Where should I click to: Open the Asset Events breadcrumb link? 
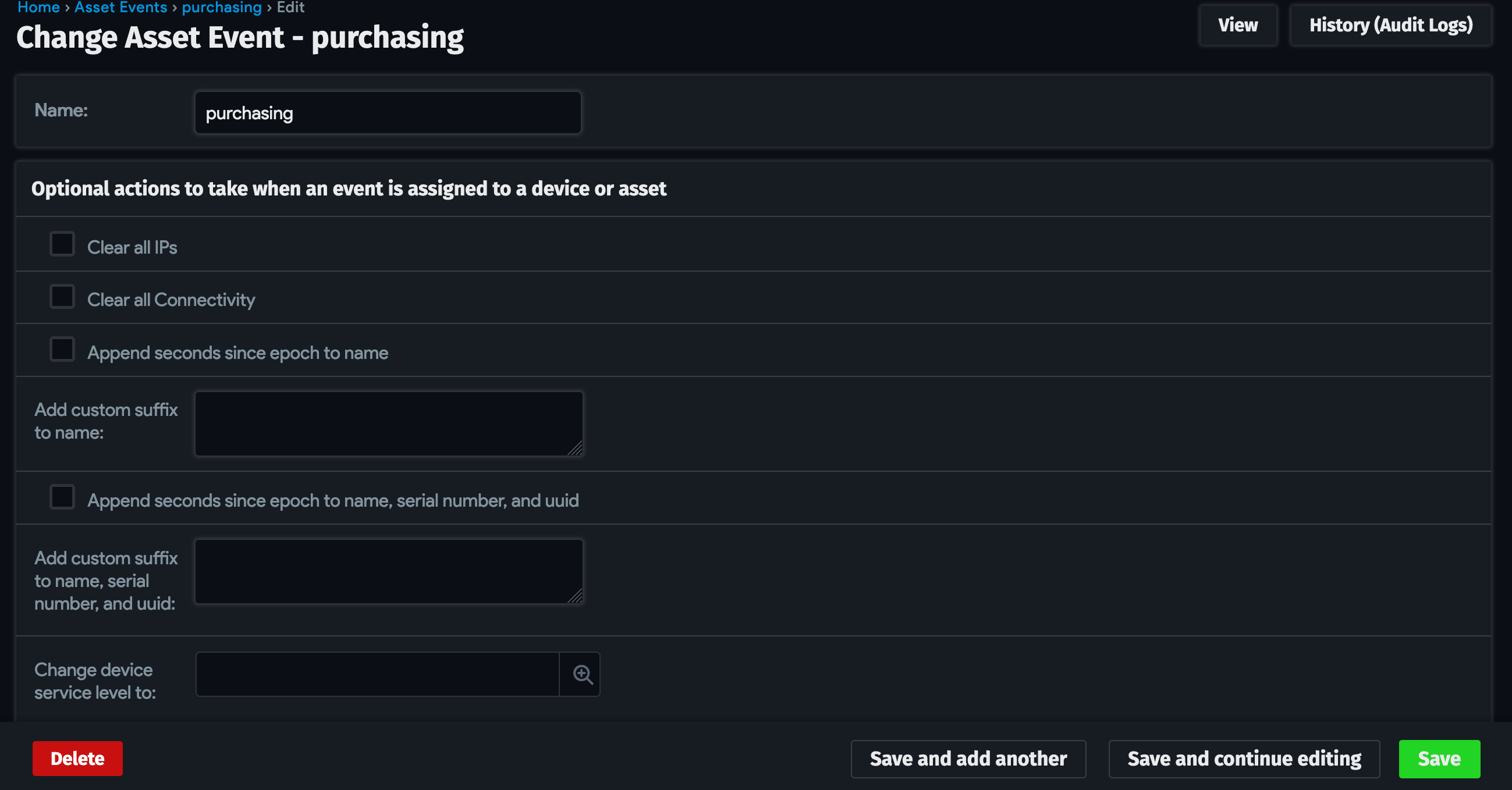tap(120, 8)
